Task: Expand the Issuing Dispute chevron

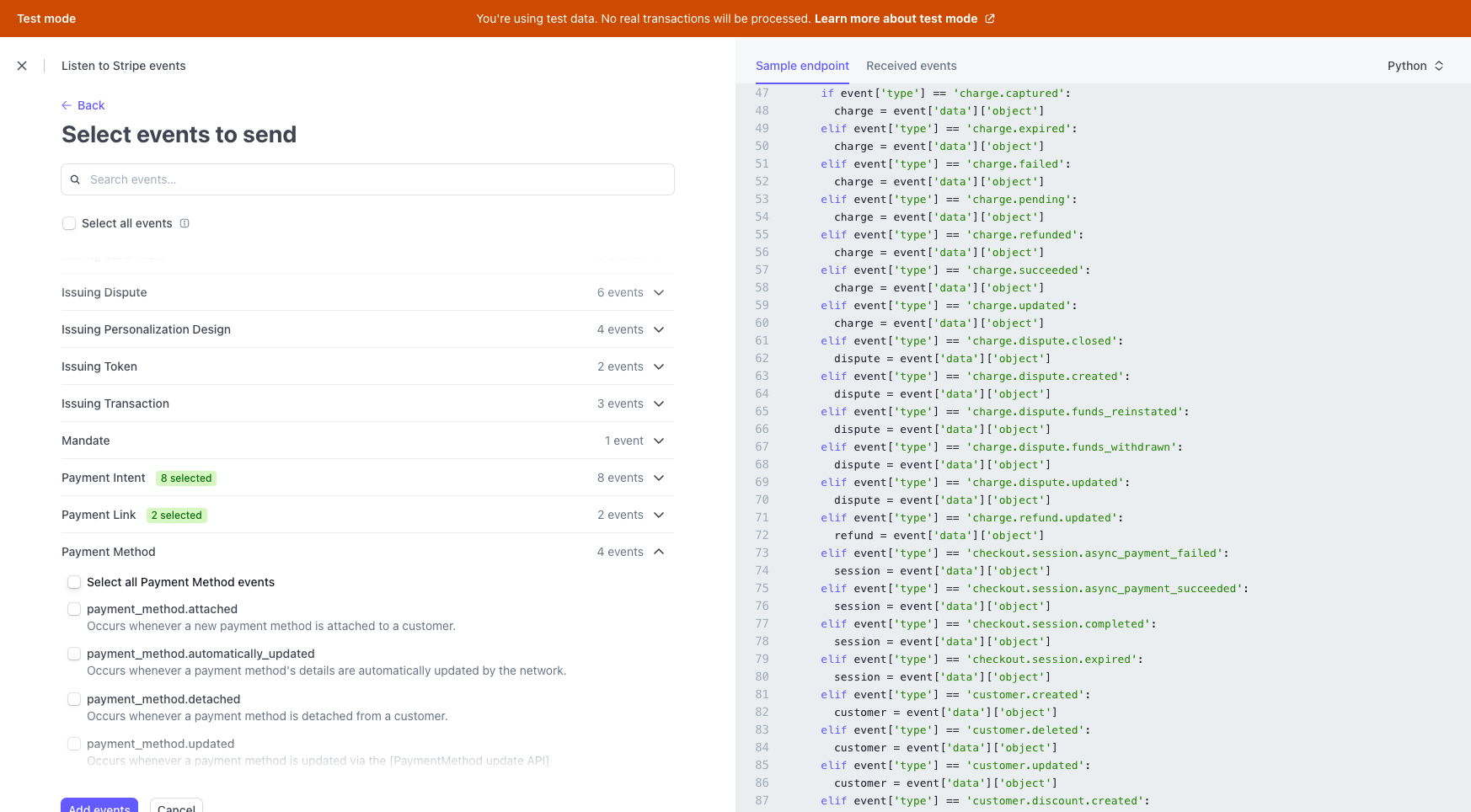Action: tap(659, 292)
